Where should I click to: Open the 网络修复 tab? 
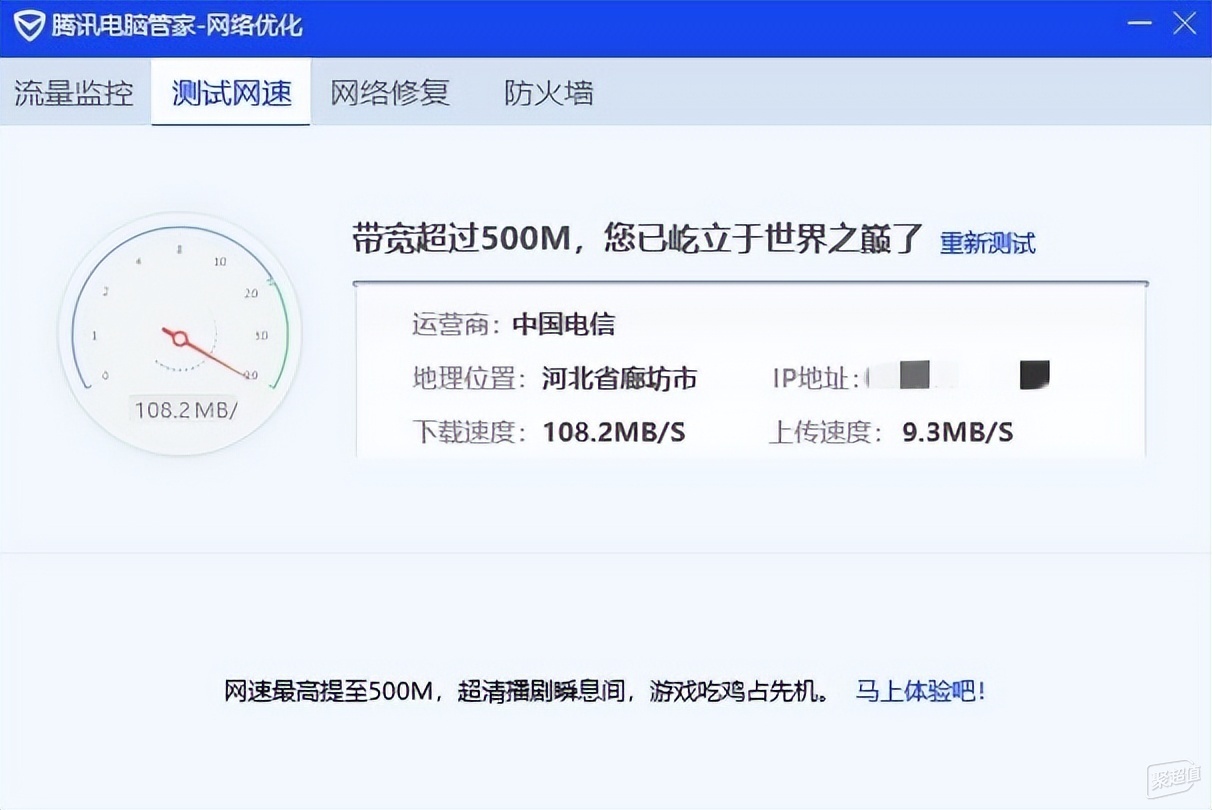390,93
